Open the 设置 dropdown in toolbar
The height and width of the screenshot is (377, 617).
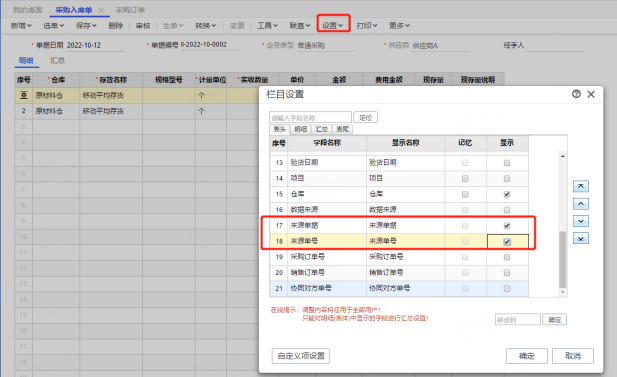[x=333, y=26]
